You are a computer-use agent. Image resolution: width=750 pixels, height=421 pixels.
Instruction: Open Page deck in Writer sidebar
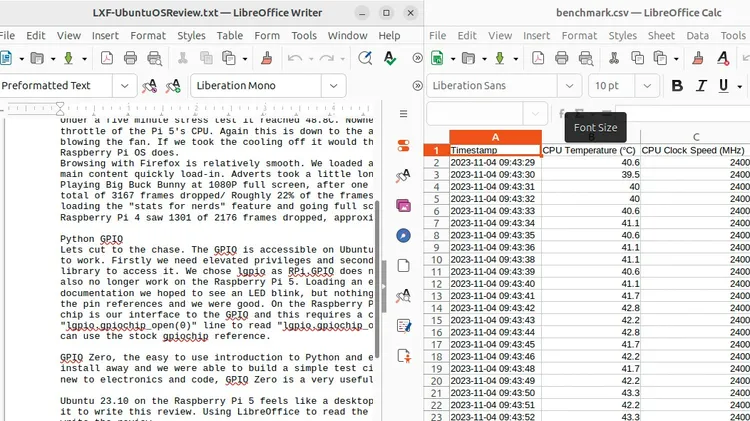point(404,266)
